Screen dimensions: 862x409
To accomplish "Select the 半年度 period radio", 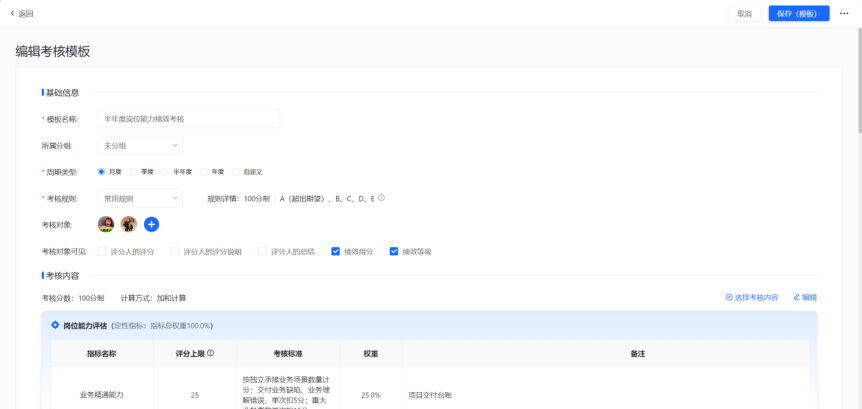I will click(165, 172).
